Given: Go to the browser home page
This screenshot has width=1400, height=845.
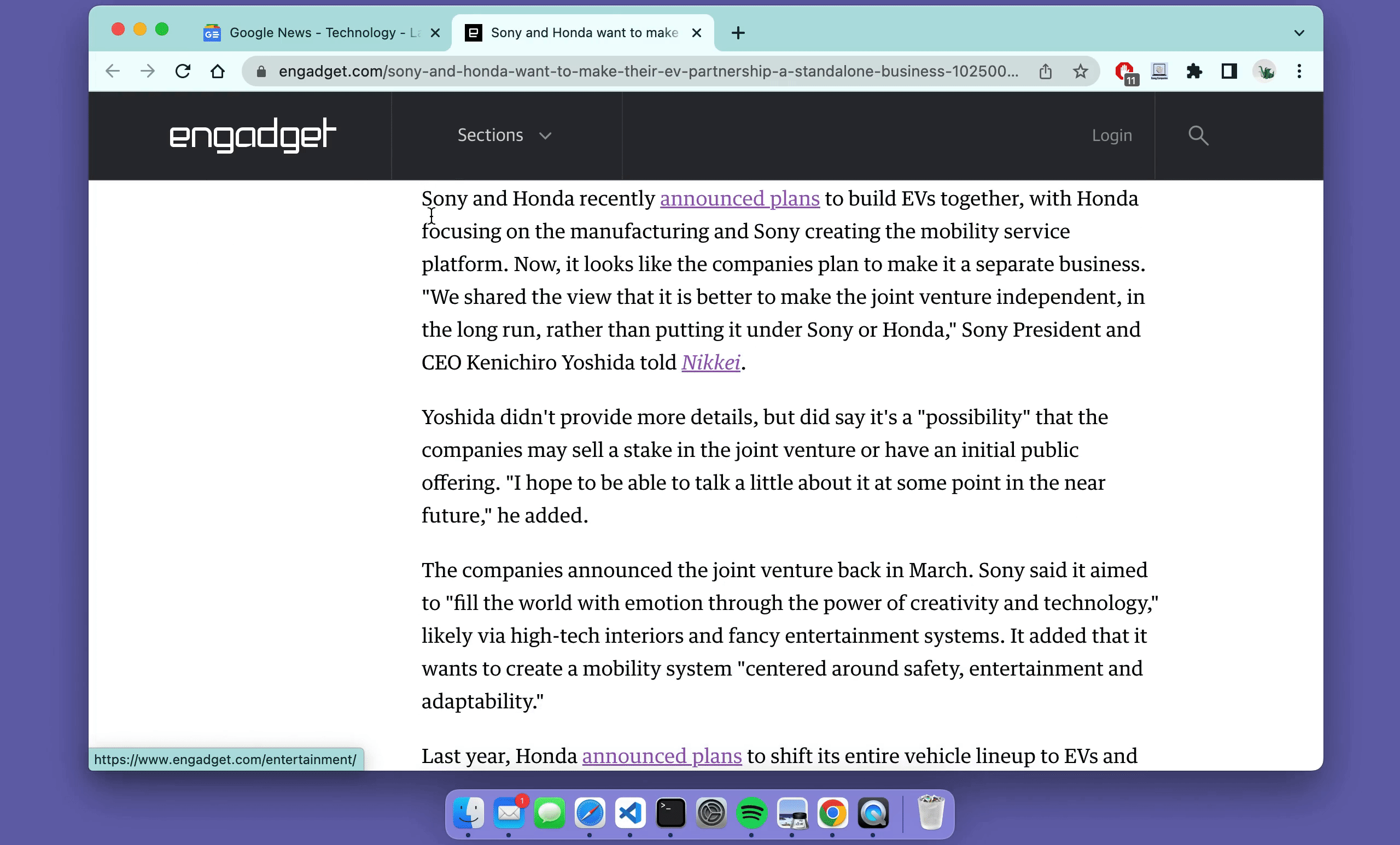Looking at the screenshot, I should tap(218, 72).
